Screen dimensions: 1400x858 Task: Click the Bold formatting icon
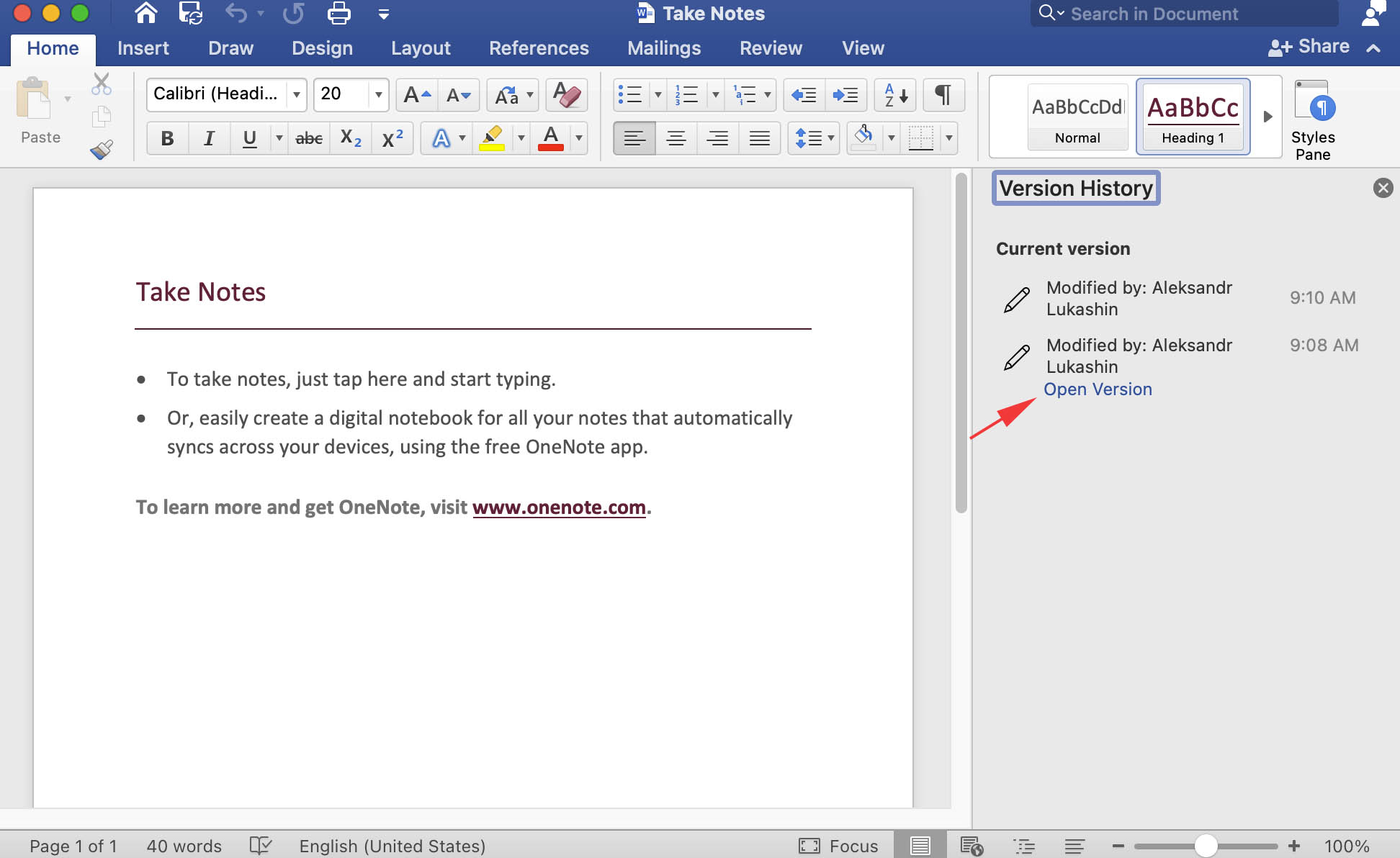[166, 138]
